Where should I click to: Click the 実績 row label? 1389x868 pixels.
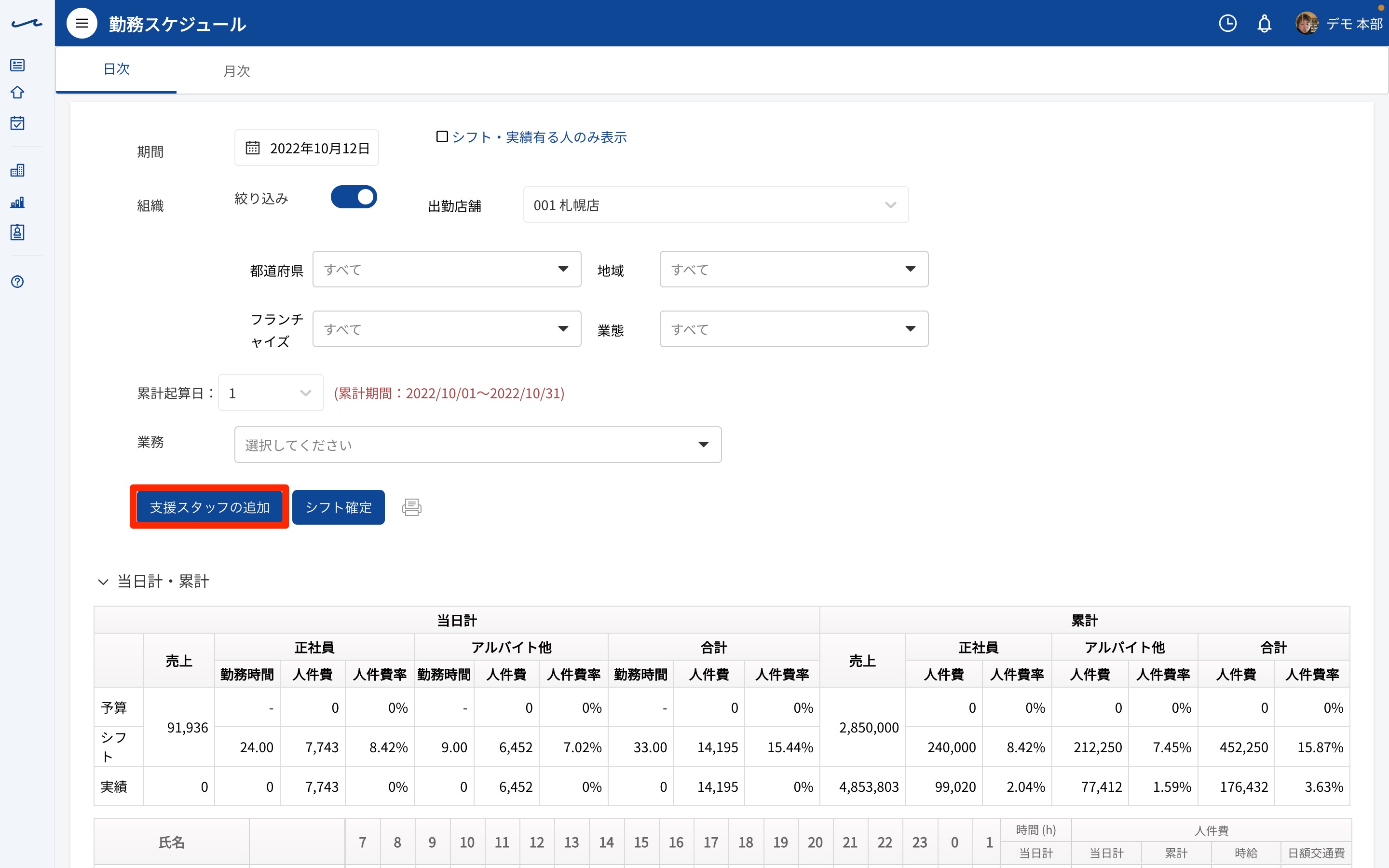pos(114,787)
